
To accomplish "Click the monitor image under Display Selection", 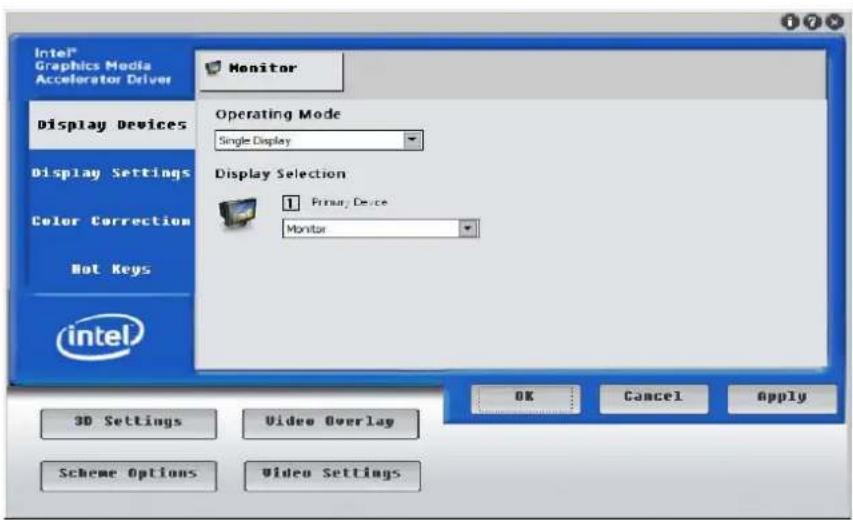I will (x=238, y=214).
